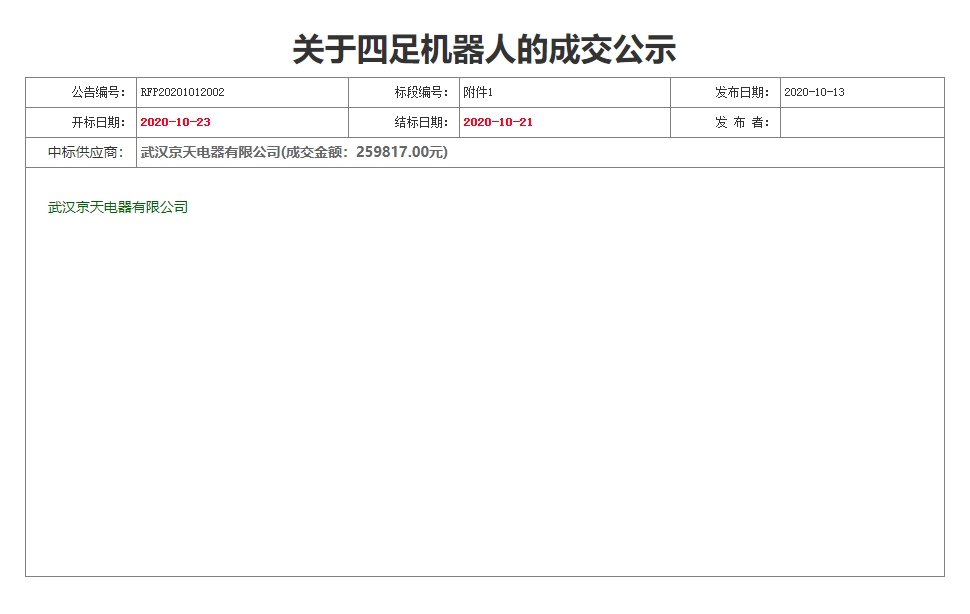This screenshot has height=614, width=970.
Task: Select the 公告编号 label
Action: point(99,93)
